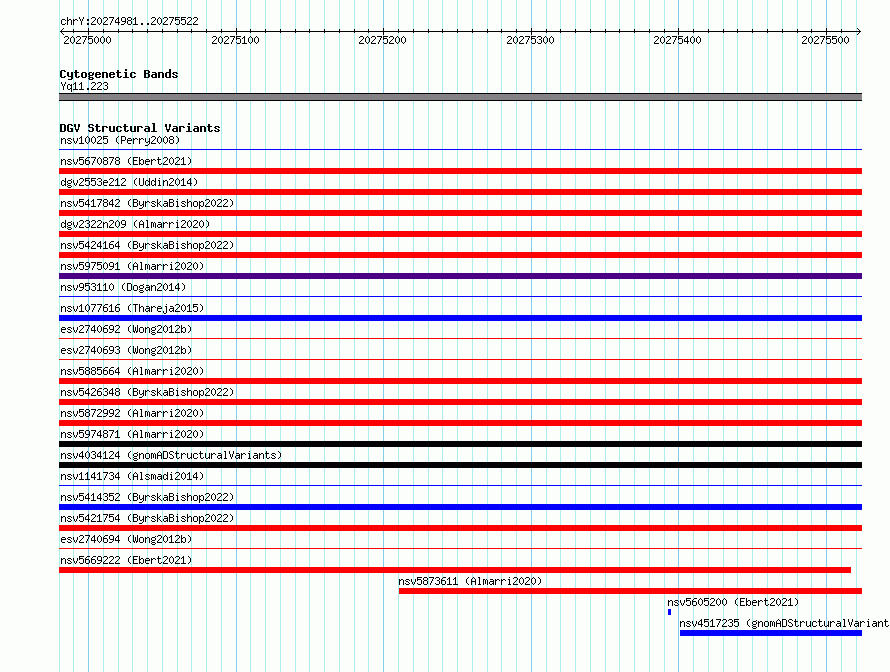The width and height of the screenshot is (890, 672).
Task: Select the dgv2322n209 (Almarri2020) red bar
Action: (460, 234)
